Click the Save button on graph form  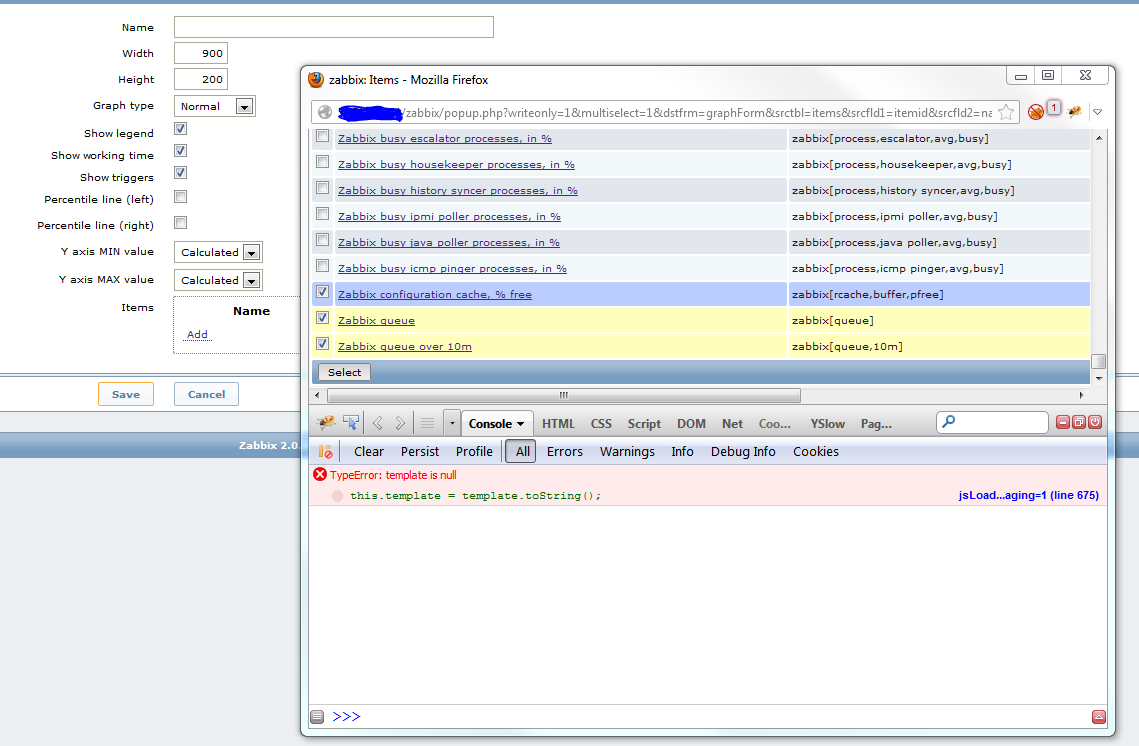point(126,394)
